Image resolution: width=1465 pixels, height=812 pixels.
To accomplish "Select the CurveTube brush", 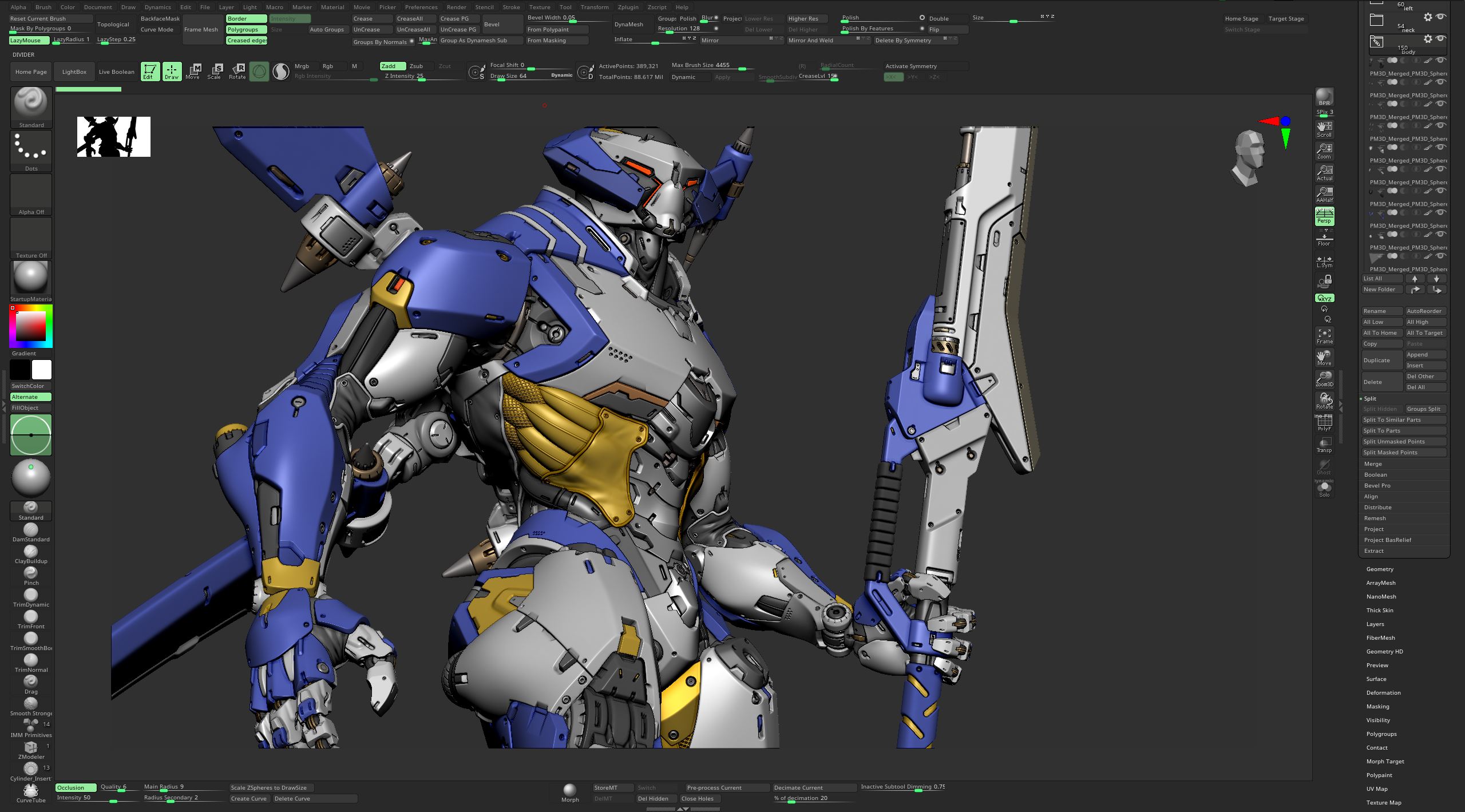I will [31, 793].
